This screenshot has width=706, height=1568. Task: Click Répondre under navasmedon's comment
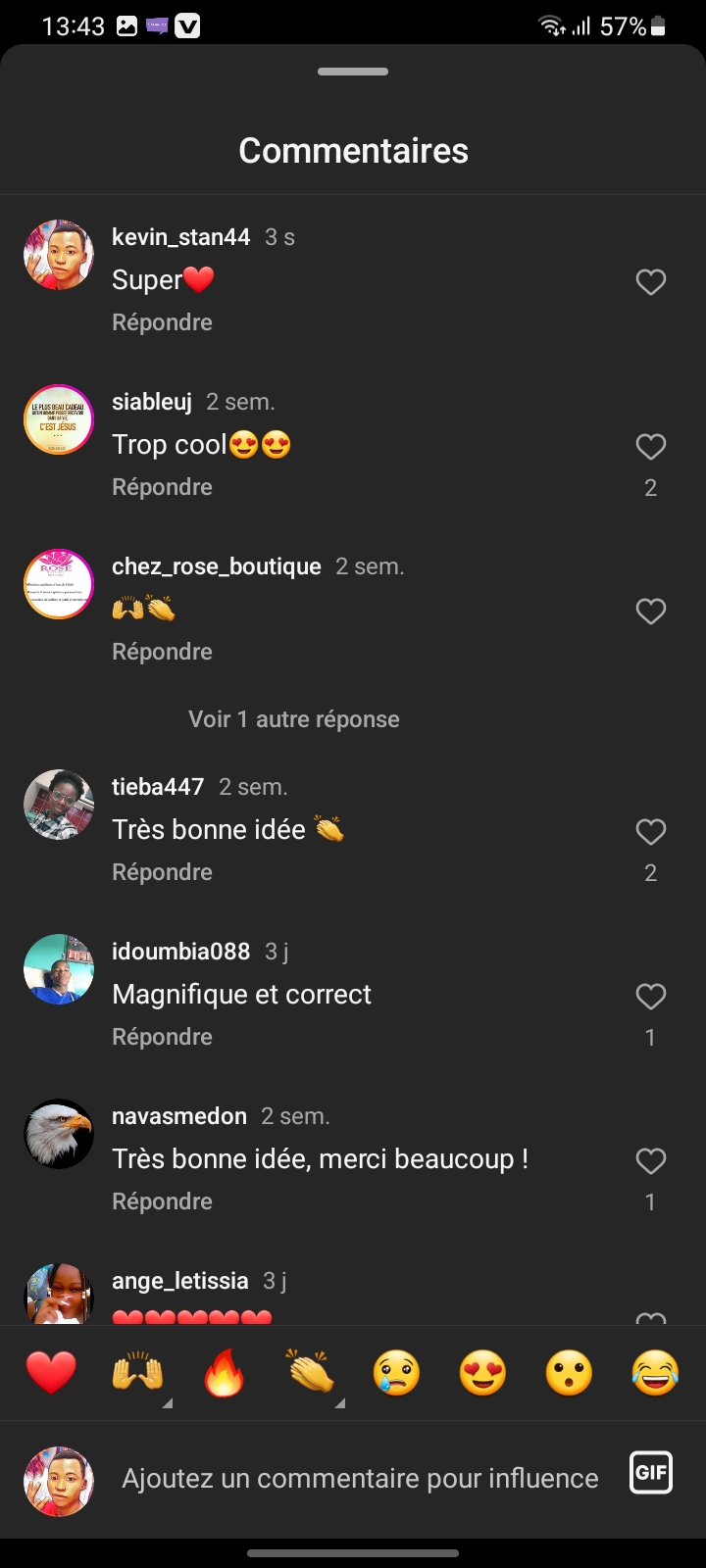coord(163,1201)
